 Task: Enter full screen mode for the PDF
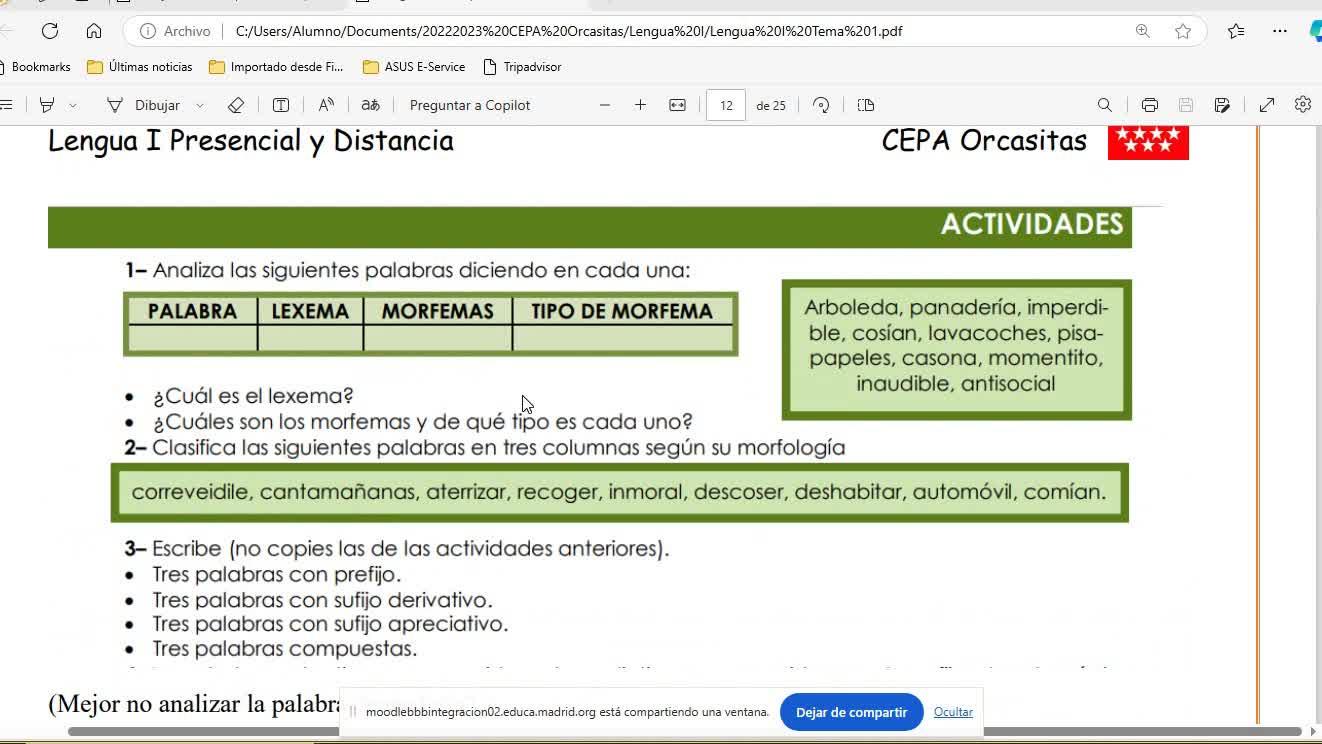click(1267, 105)
